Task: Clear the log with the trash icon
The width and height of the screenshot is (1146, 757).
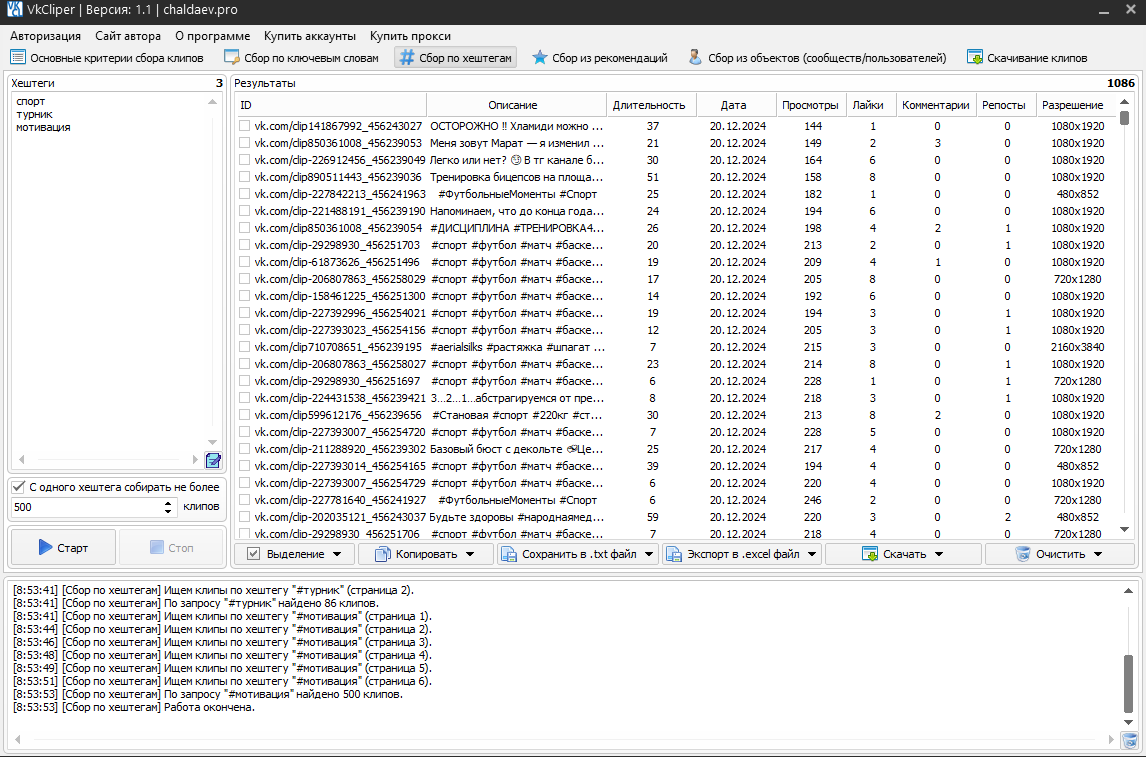Action: tap(1129, 740)
